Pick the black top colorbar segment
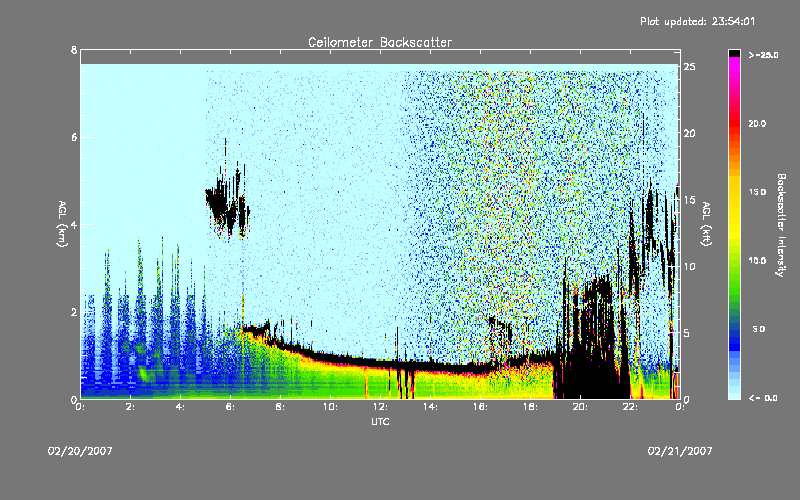Image resolution: width=800 pixels, height=500 pixels. click(734, 53)
